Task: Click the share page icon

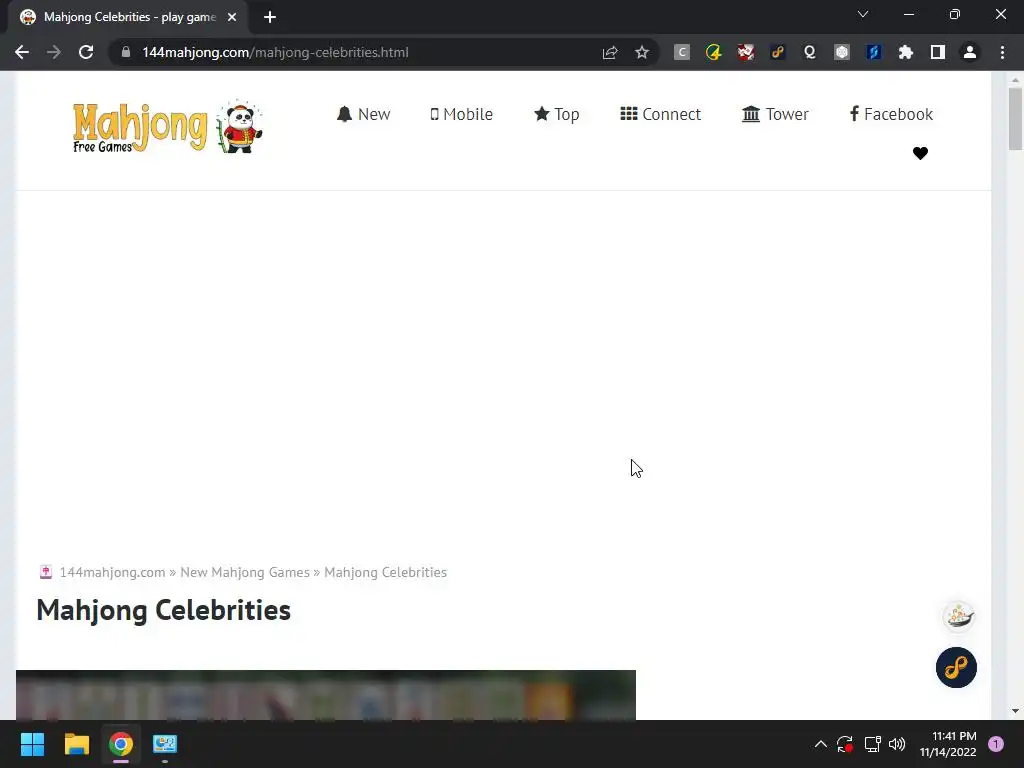Action: 610,52
